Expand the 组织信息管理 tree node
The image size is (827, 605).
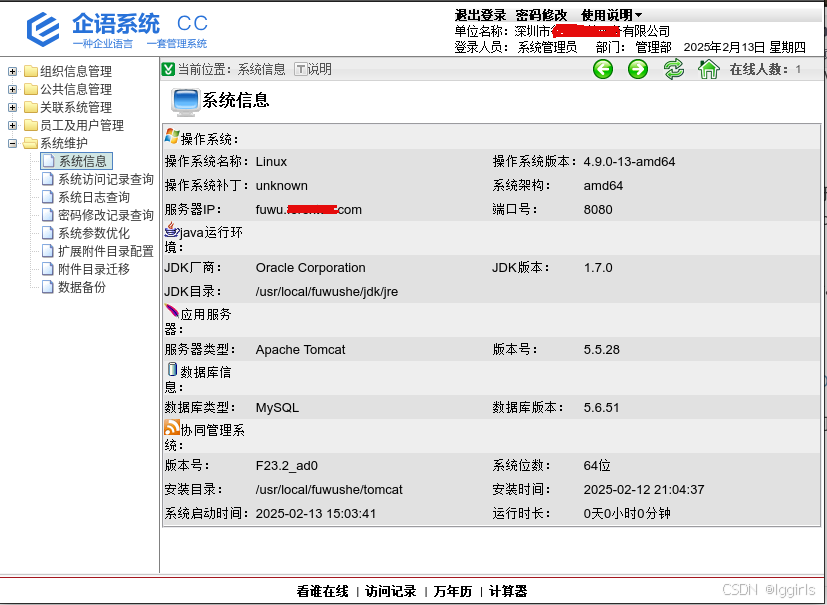pos(13,71)
